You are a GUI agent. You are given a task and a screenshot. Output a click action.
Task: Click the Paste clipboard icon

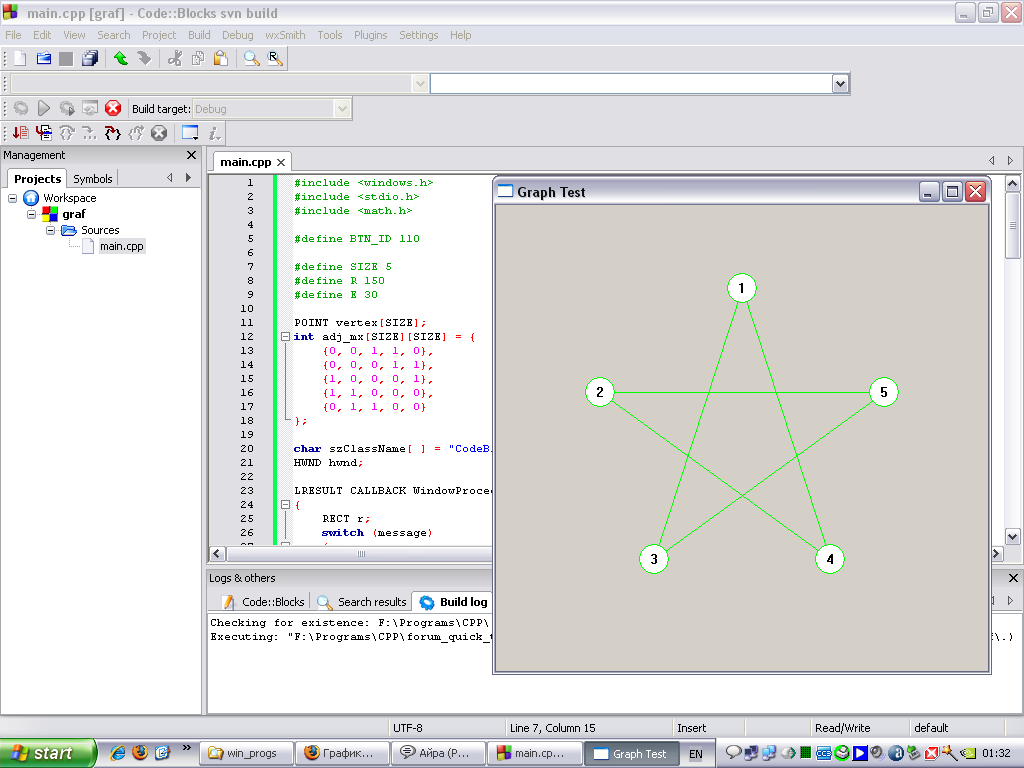point(220,59)
